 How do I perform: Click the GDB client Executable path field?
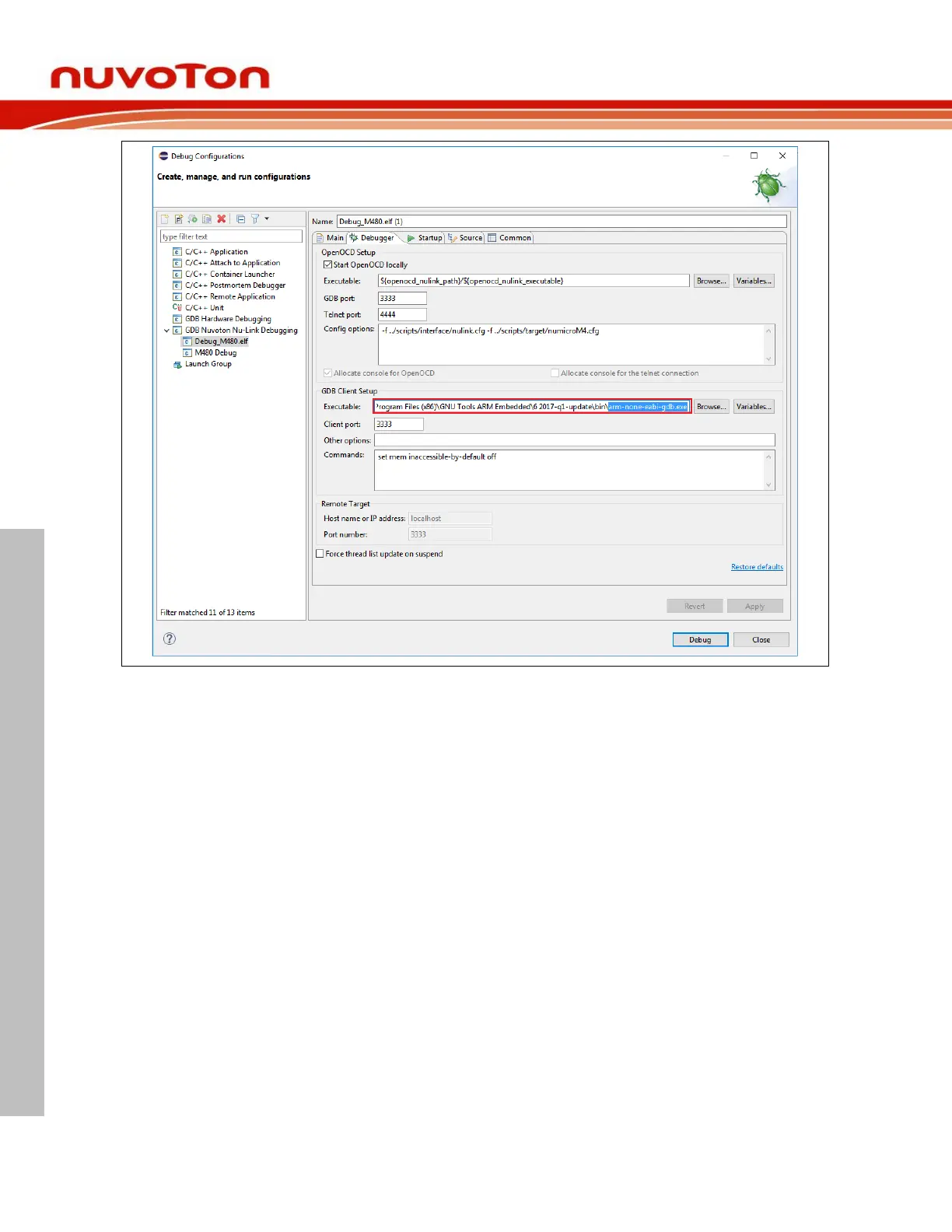point(532,407)
